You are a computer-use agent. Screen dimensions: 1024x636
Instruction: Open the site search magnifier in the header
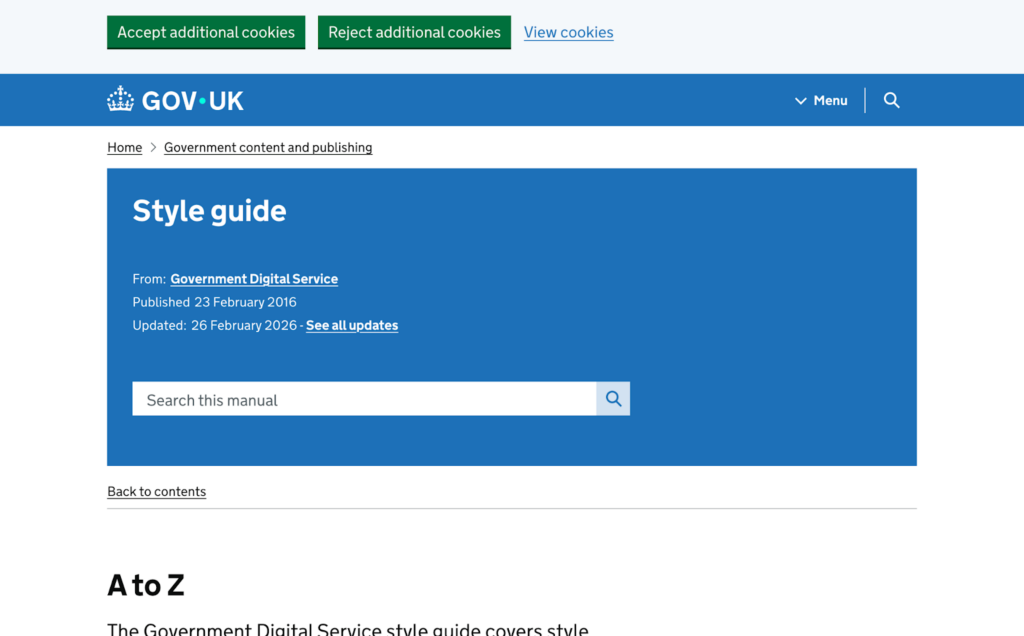pos(891,100)
